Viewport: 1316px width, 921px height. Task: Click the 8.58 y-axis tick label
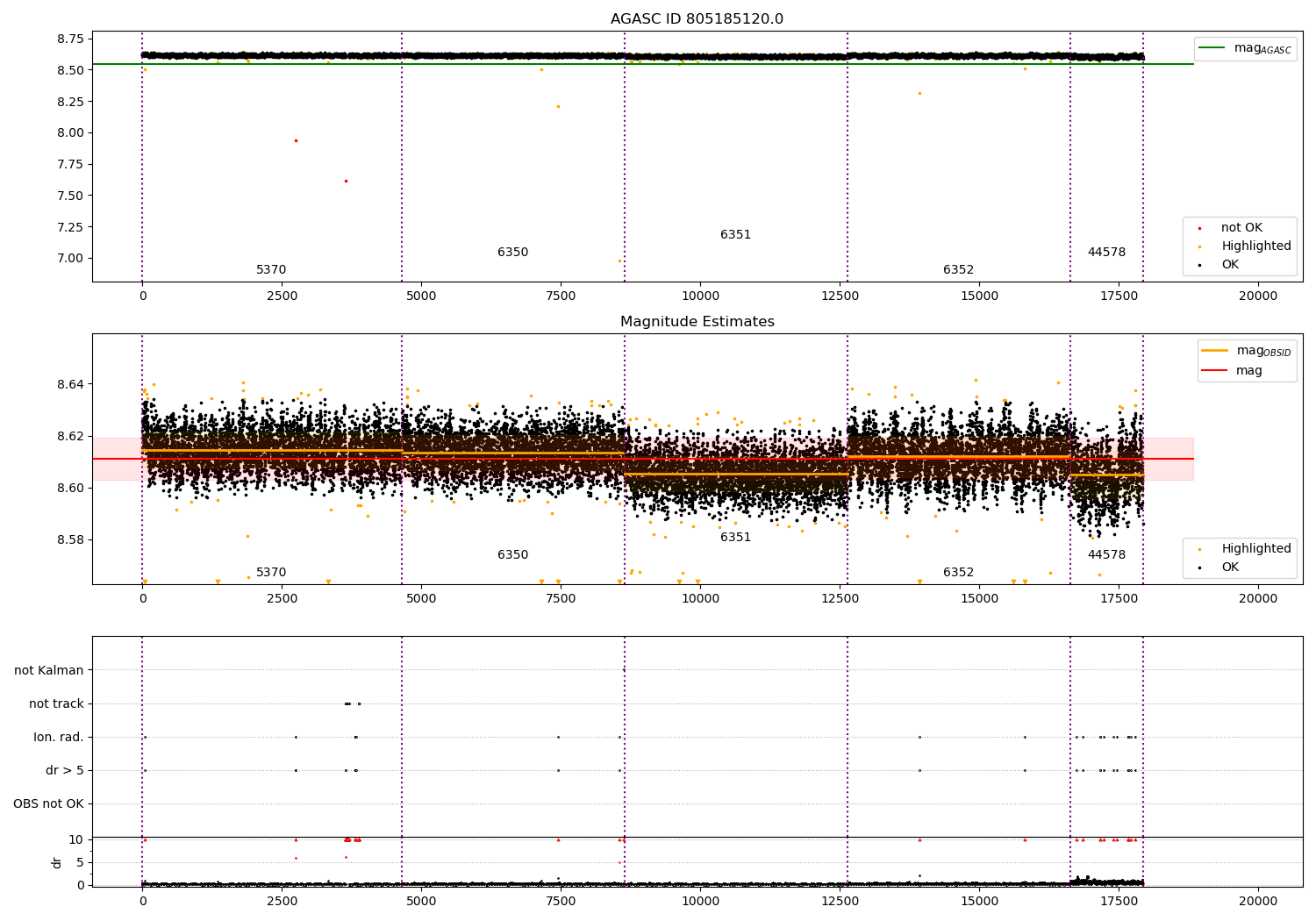(70, 539)
